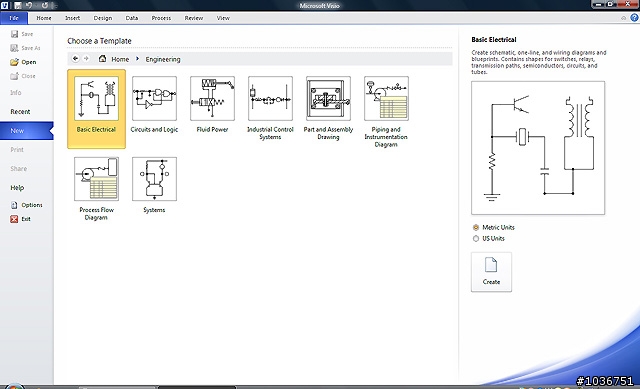The height and width of the screenshot is (389, 640).
Task: Select the Basic Electrical template icon
Action: pos(96,98)
